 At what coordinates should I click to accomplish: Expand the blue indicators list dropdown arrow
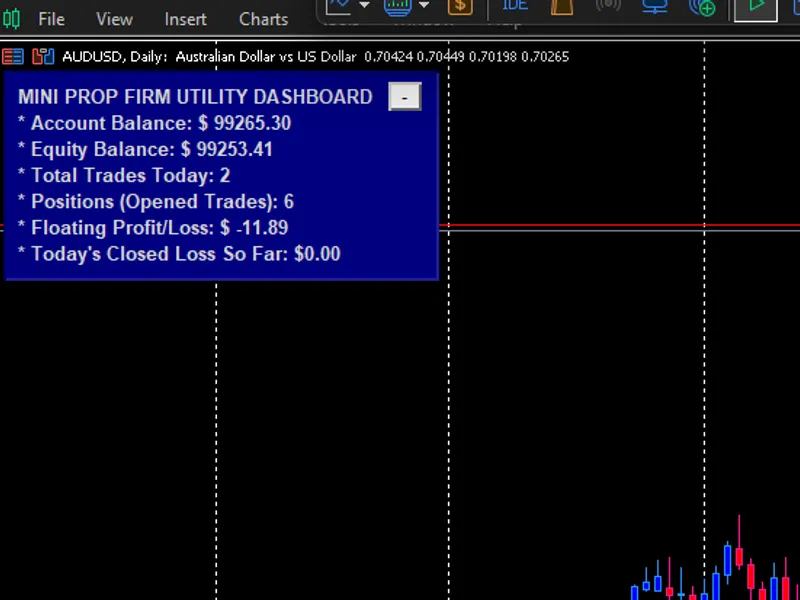point(423,5)
